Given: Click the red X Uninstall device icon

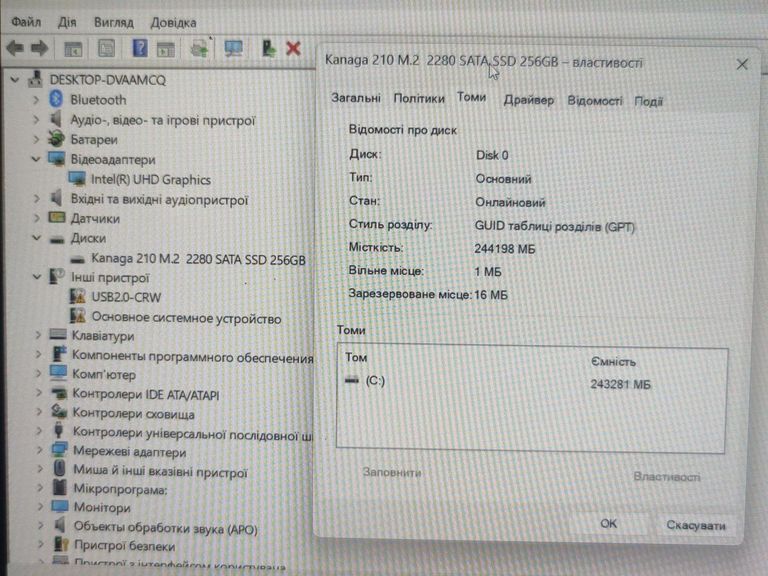Looking at the screenshot, I should pos(293,48).
